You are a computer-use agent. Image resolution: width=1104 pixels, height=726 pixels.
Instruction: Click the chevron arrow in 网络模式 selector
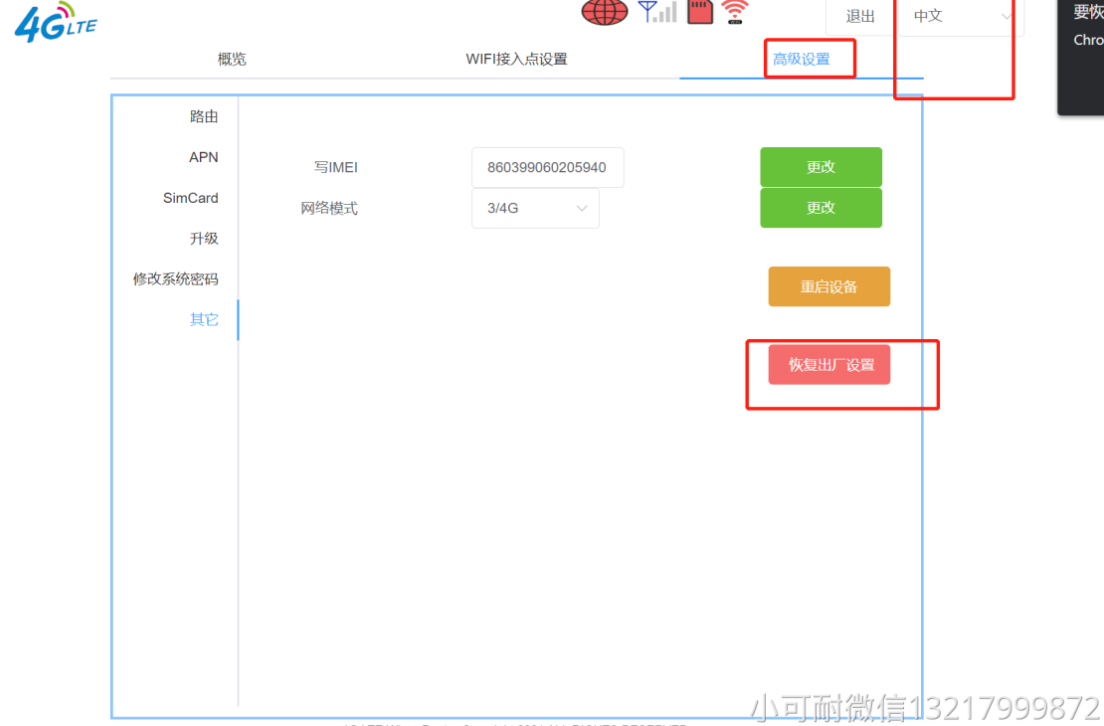pos(582,208)
